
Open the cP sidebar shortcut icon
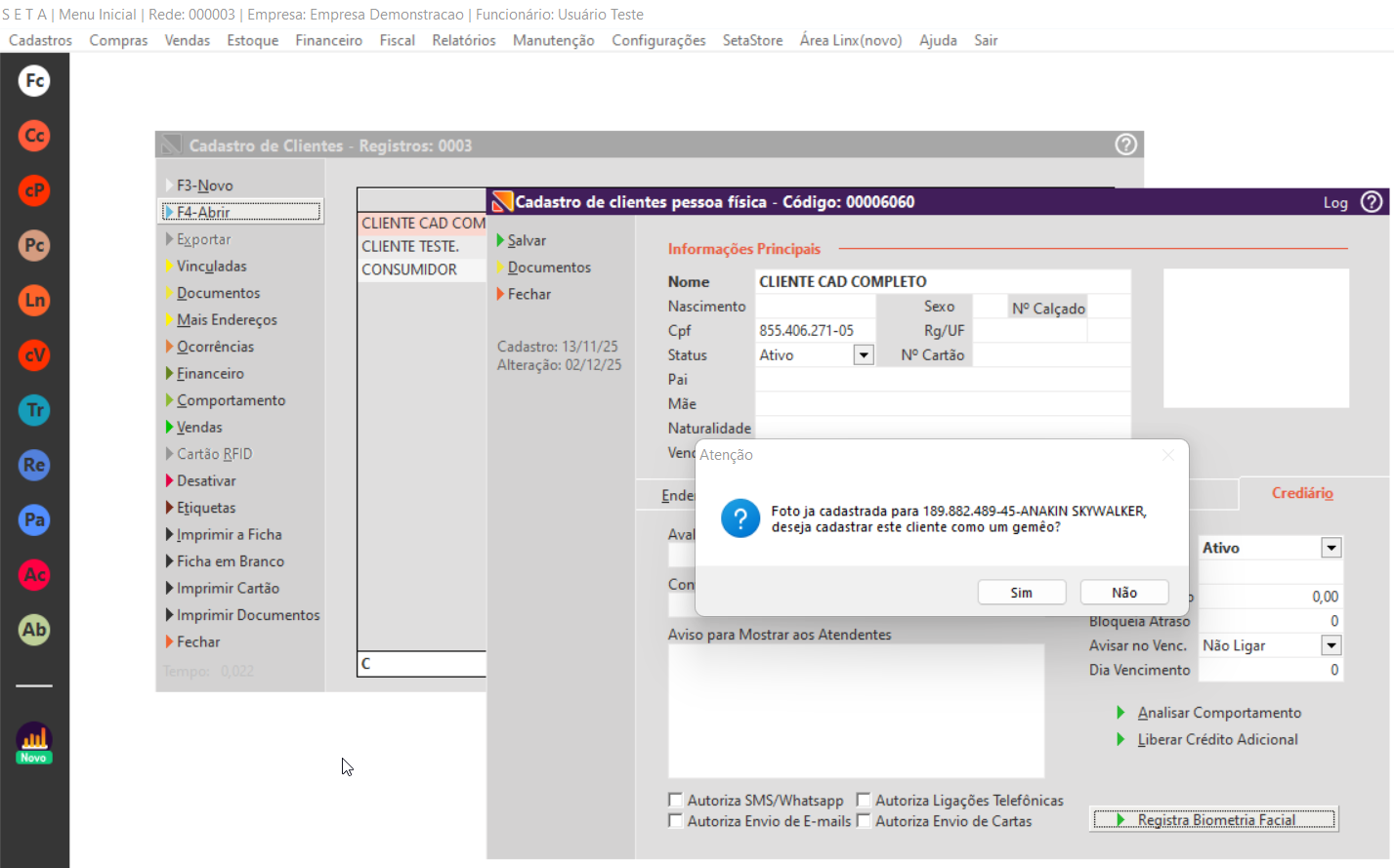pyautogui.click(x=34, y=190)
